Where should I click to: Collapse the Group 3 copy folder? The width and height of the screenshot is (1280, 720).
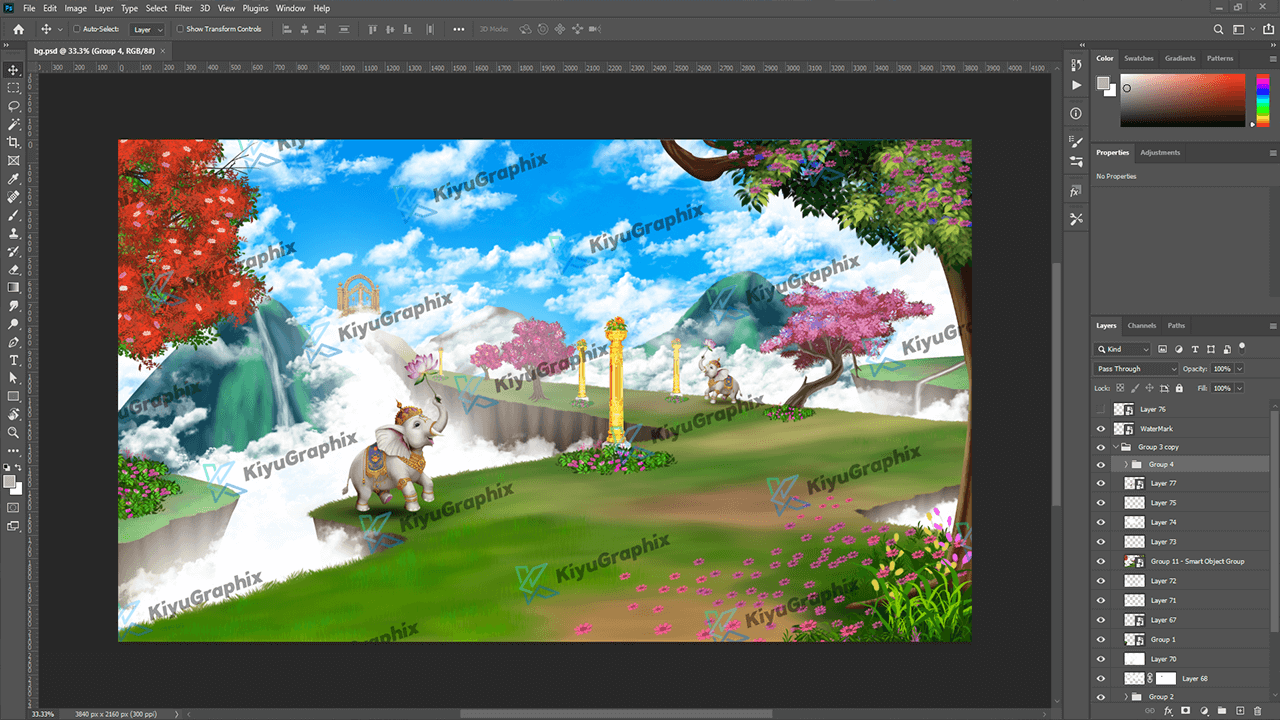(1116, 447)
